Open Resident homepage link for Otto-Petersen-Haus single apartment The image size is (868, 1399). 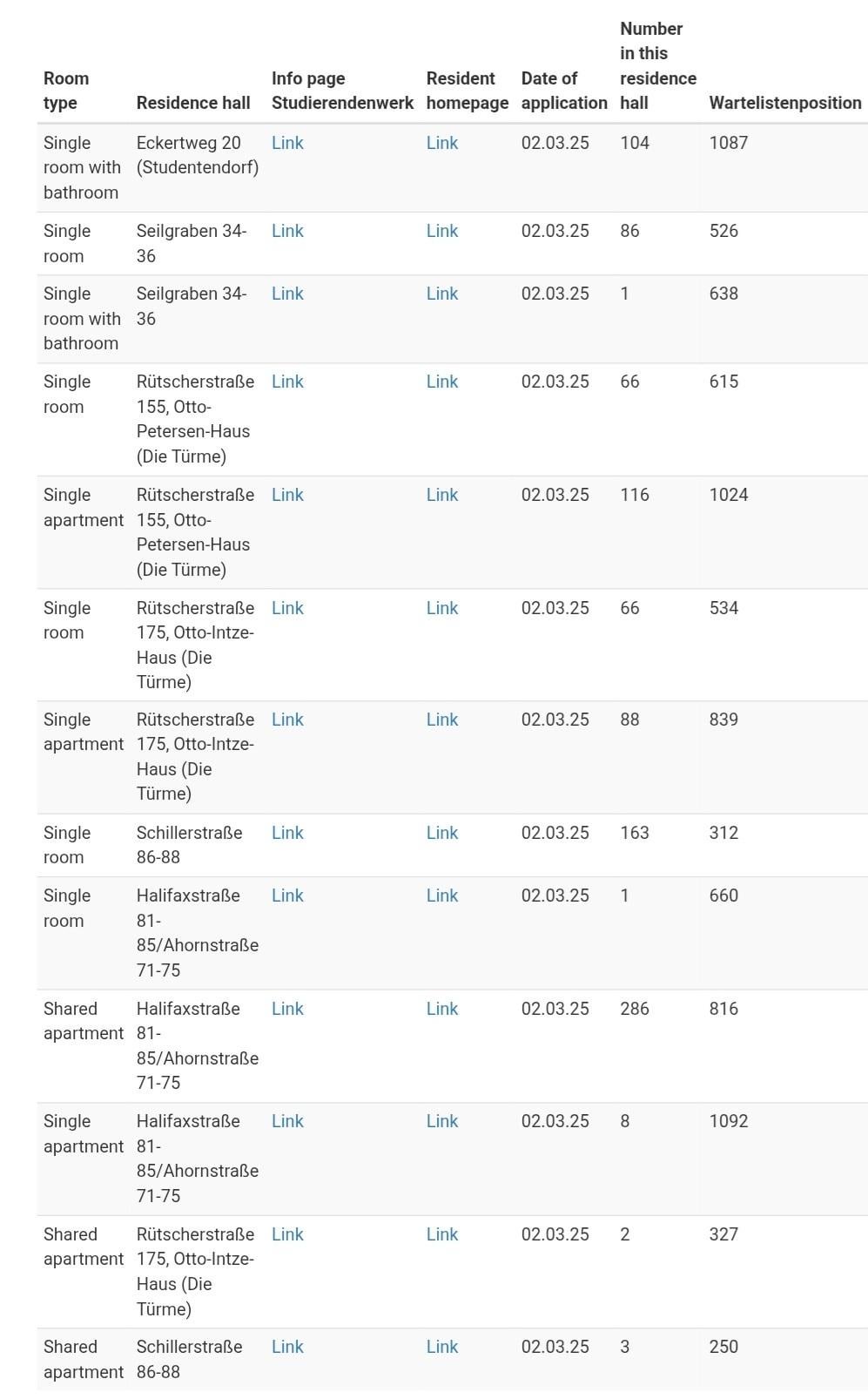click(x=442, y=495)
